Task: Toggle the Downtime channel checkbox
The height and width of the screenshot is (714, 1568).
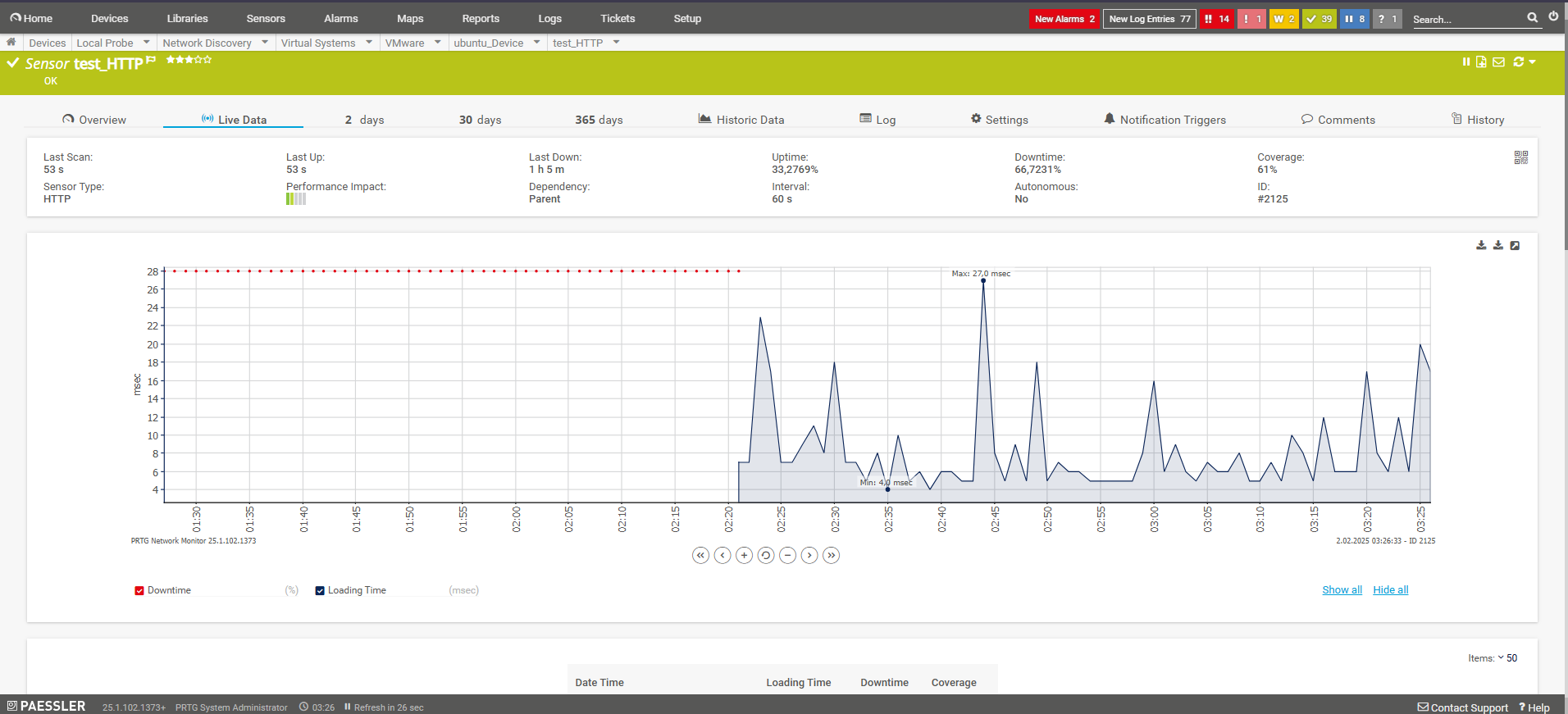Action: [139, 590]
